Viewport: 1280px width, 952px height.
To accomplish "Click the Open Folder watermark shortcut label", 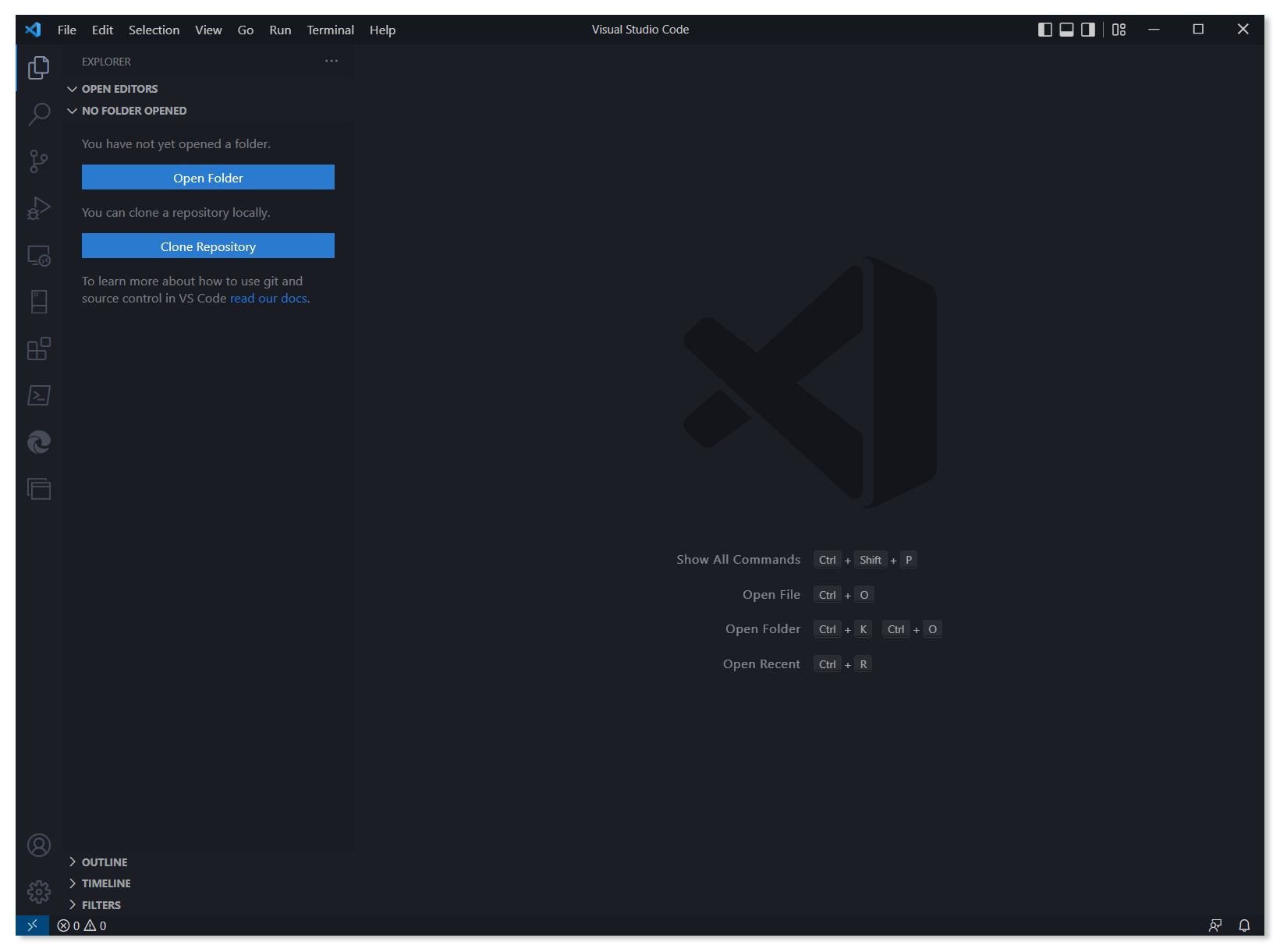I will 763,629.
